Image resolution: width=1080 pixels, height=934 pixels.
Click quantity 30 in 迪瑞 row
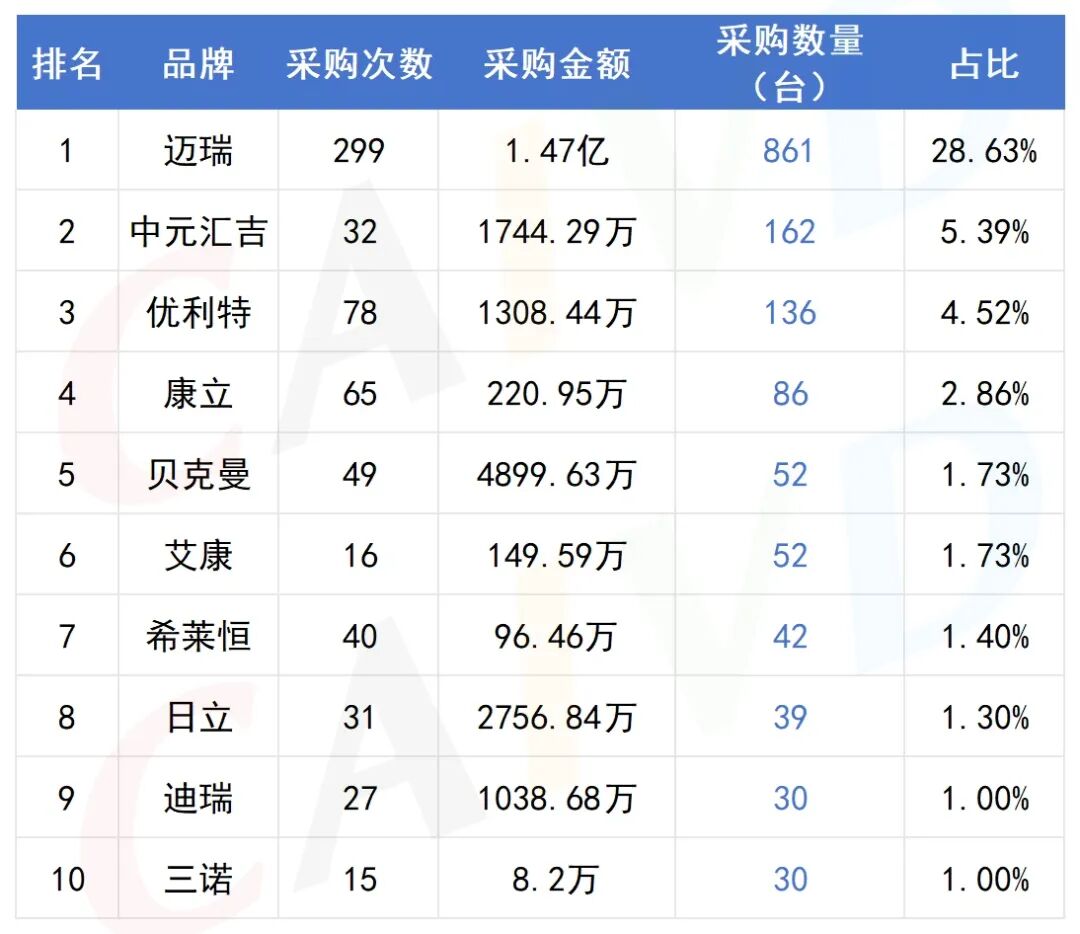(x=790, y=798)
